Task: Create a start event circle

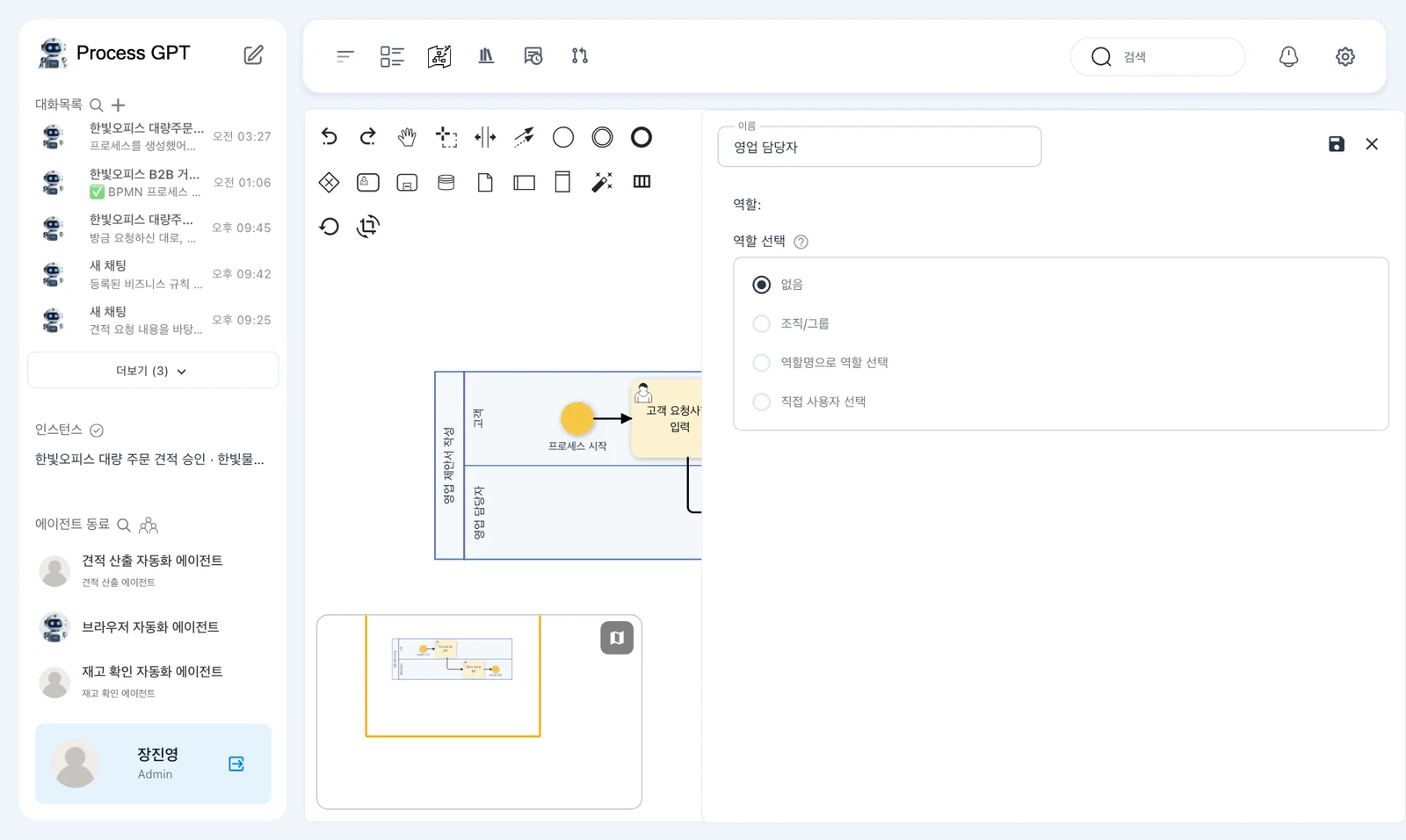Action: pos(563,137)
